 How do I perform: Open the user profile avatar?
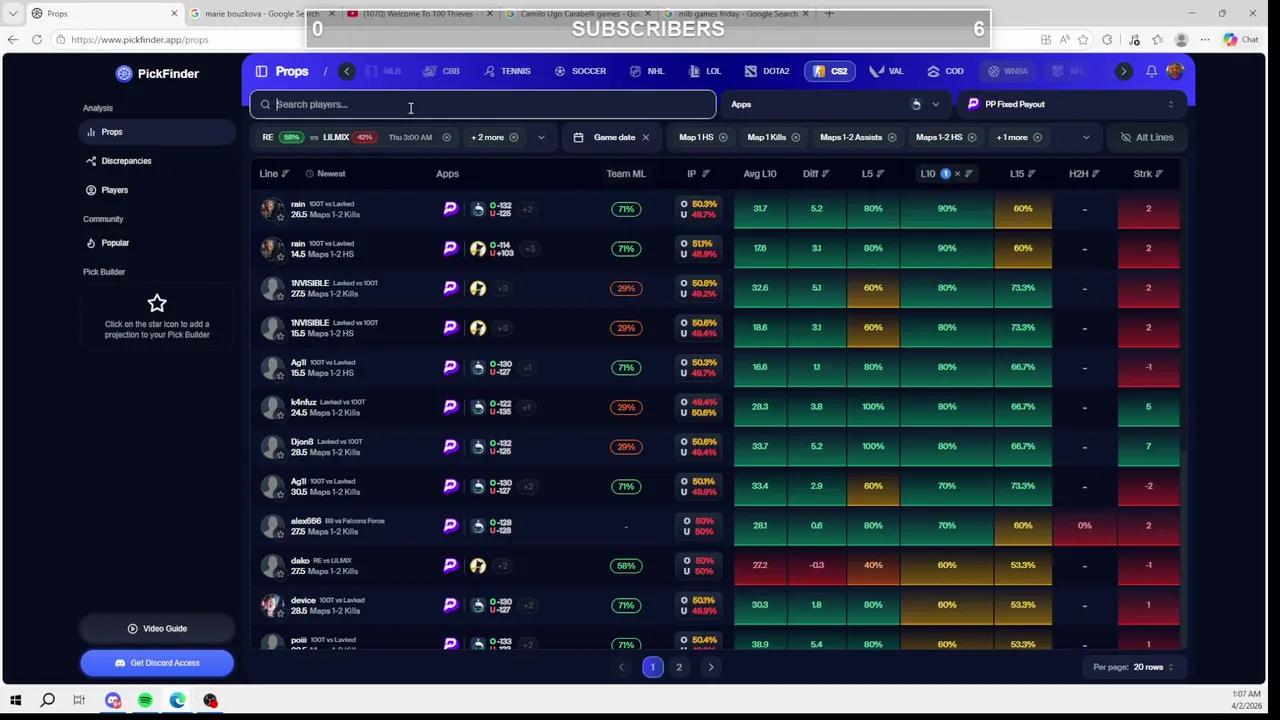[x=1175, y=71]
